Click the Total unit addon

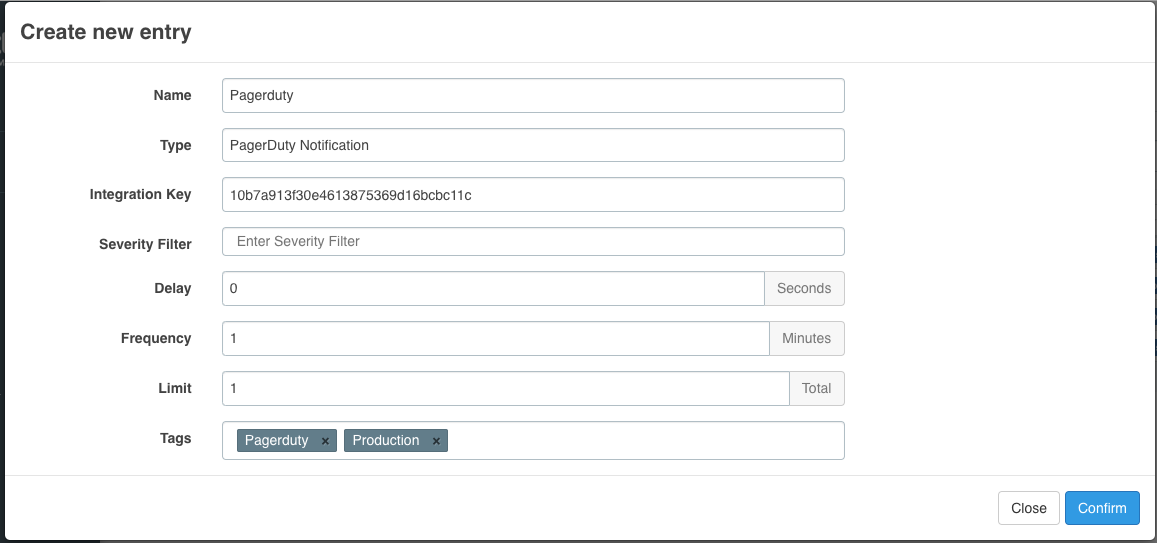point(816,388)
